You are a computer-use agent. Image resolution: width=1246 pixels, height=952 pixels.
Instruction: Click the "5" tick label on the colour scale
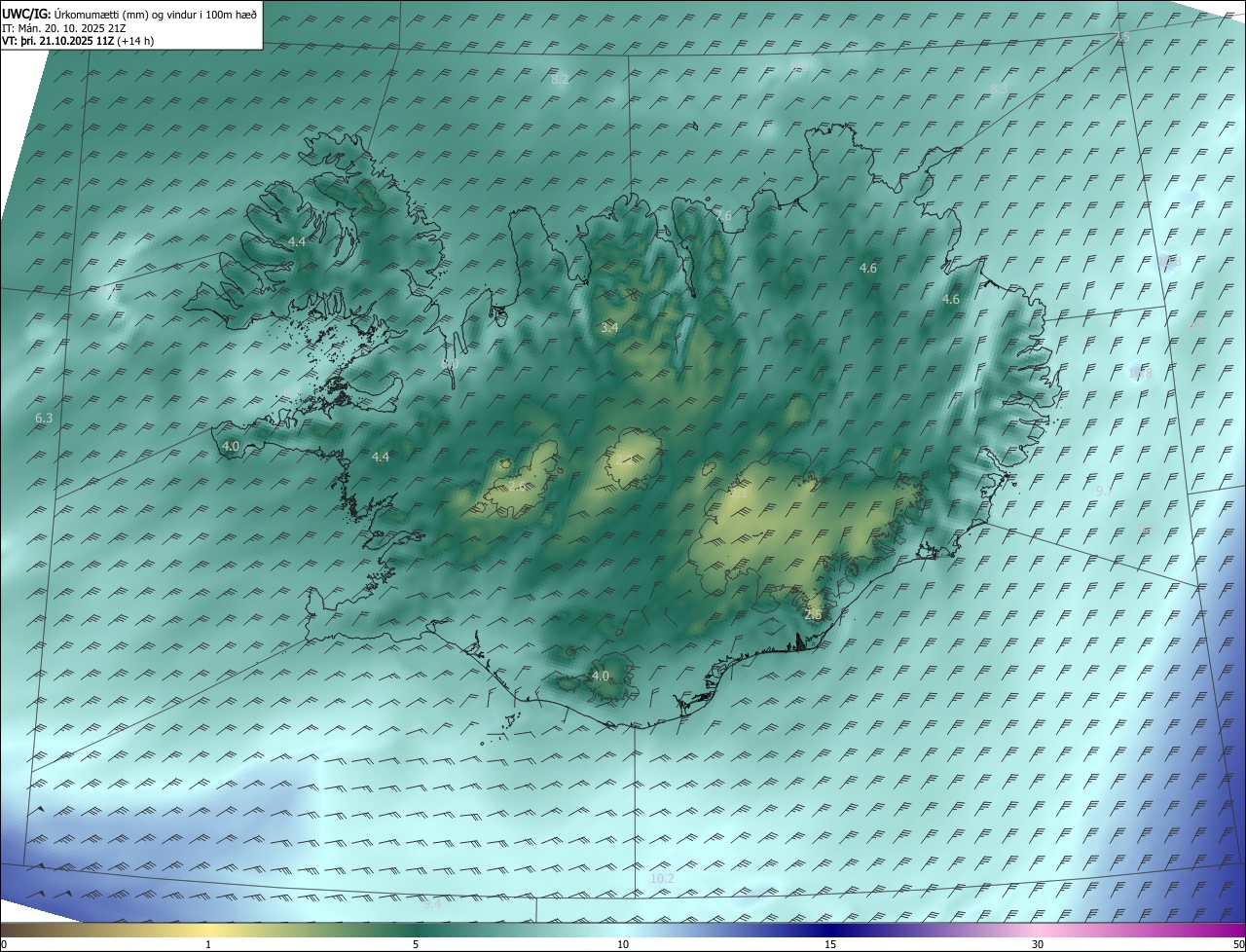[x=416, y=945]
